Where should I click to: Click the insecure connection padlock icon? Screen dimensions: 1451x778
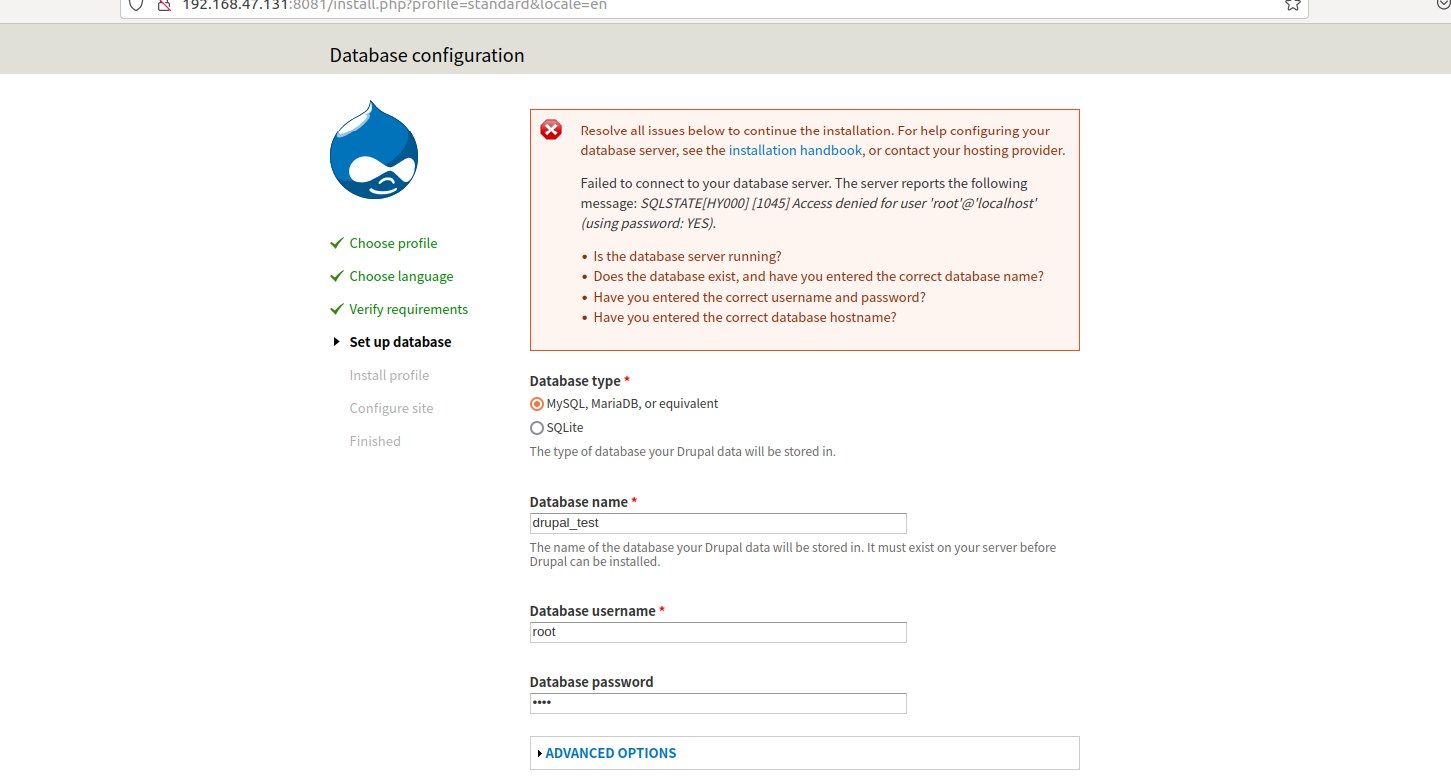tap(165, 4)
